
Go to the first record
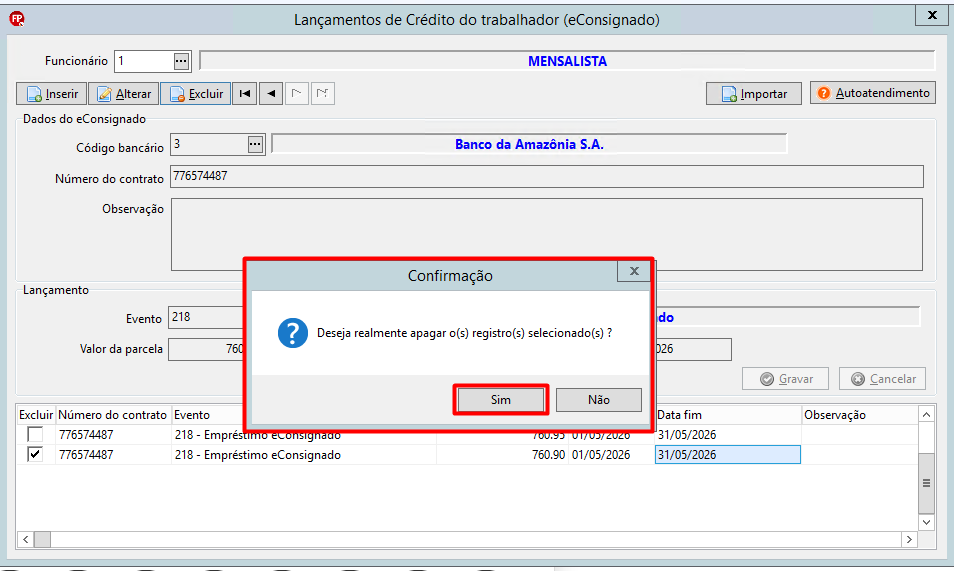click(x=245, y=94)
